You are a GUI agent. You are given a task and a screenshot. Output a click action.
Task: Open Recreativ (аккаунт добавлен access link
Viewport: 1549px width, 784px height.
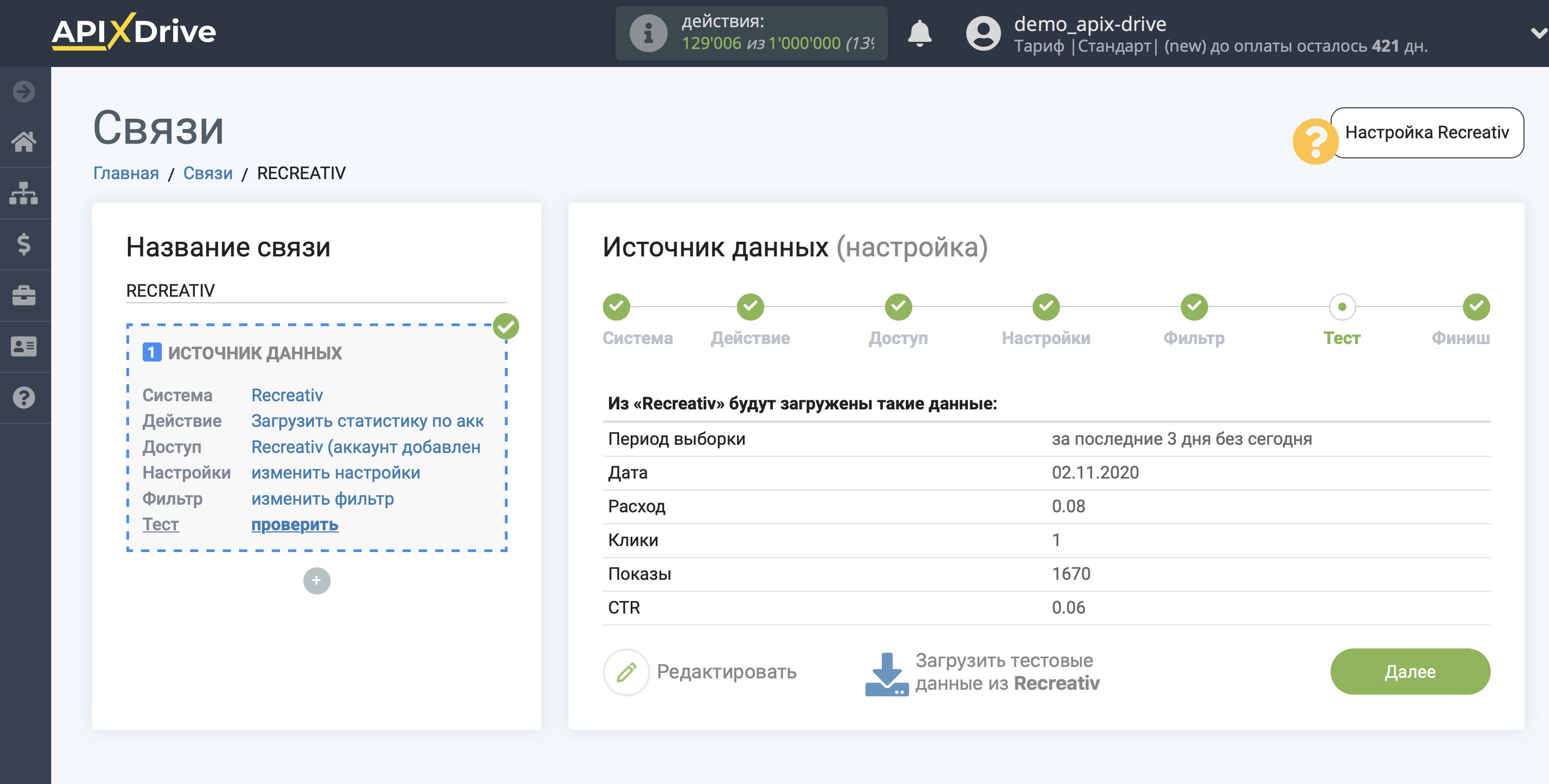point(365,446)
